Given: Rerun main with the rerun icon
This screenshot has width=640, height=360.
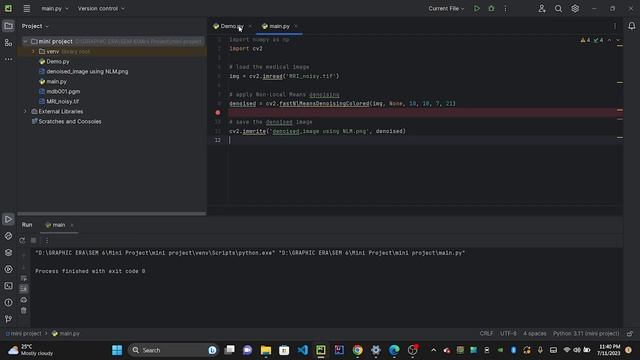Looking at the screenshot, I should pos(22,240).
